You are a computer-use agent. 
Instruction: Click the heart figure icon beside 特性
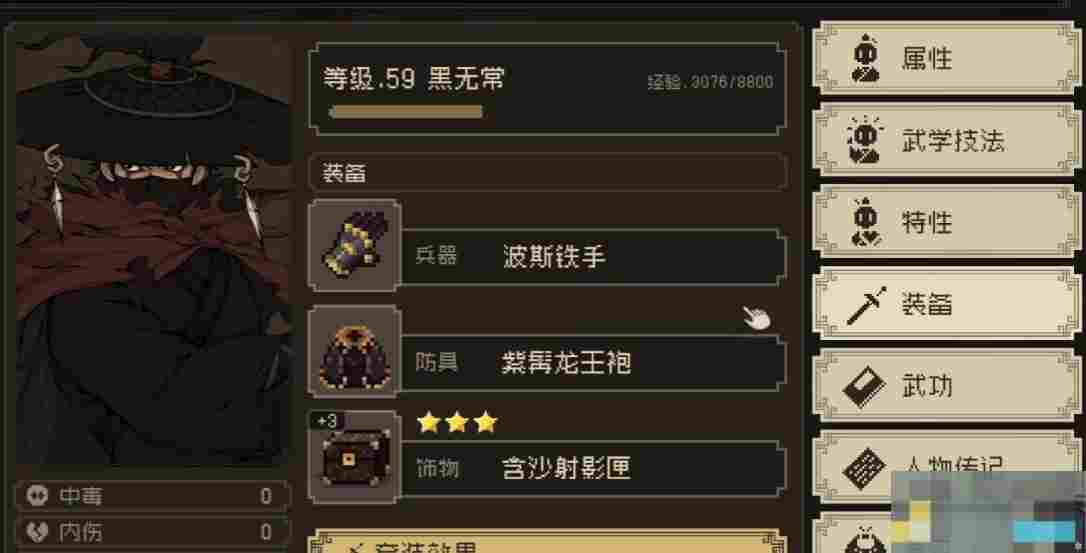pos(866,222)
